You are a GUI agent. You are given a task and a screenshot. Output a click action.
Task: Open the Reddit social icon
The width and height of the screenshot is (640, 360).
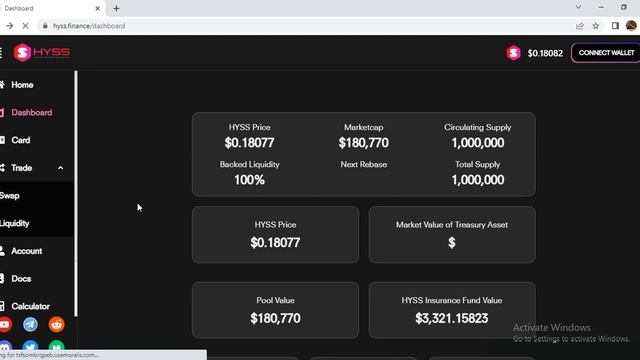pyautogui.click(x=56, y=325)
